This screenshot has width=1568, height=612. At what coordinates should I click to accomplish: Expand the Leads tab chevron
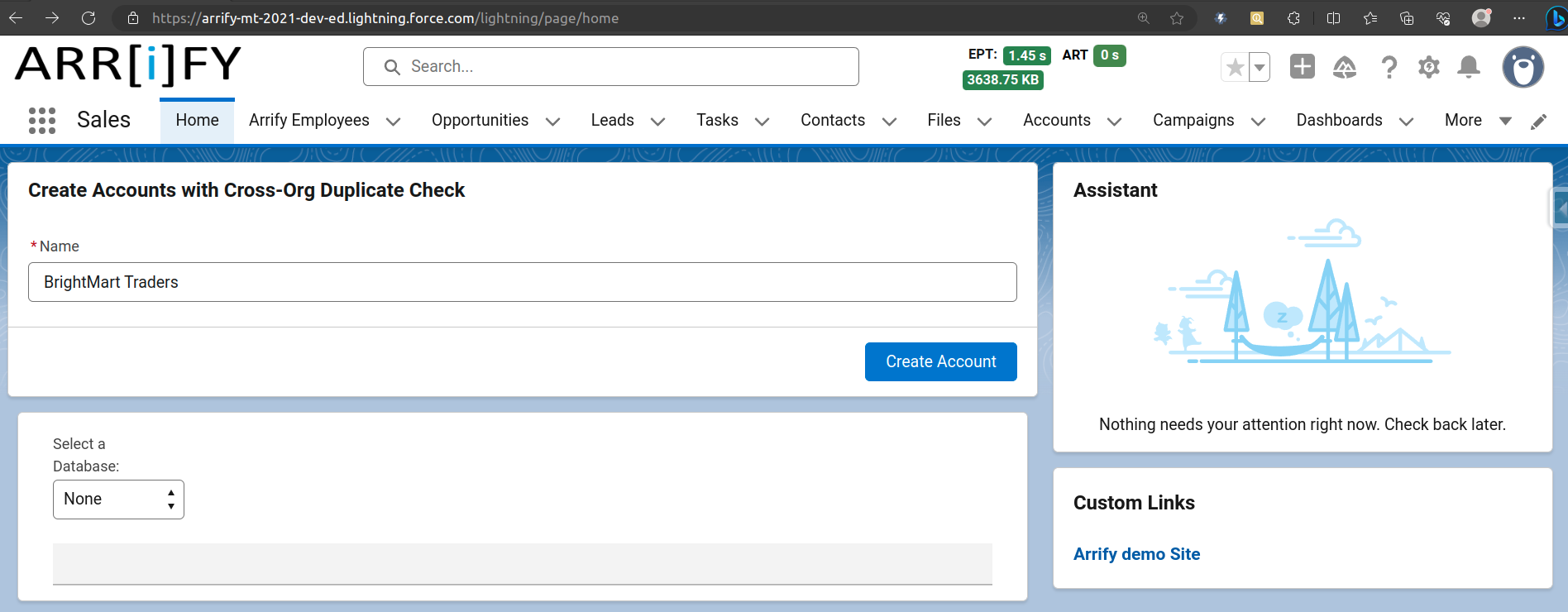658,122
